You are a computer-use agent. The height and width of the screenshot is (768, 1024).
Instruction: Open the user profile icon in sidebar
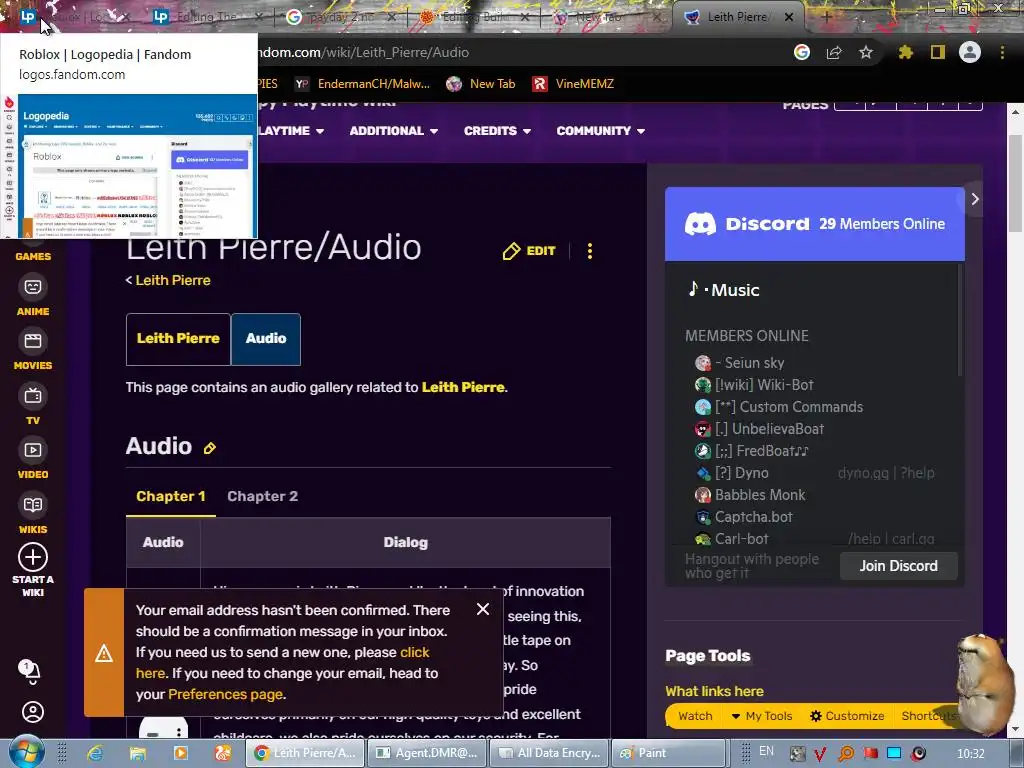[x=33, y=712]
